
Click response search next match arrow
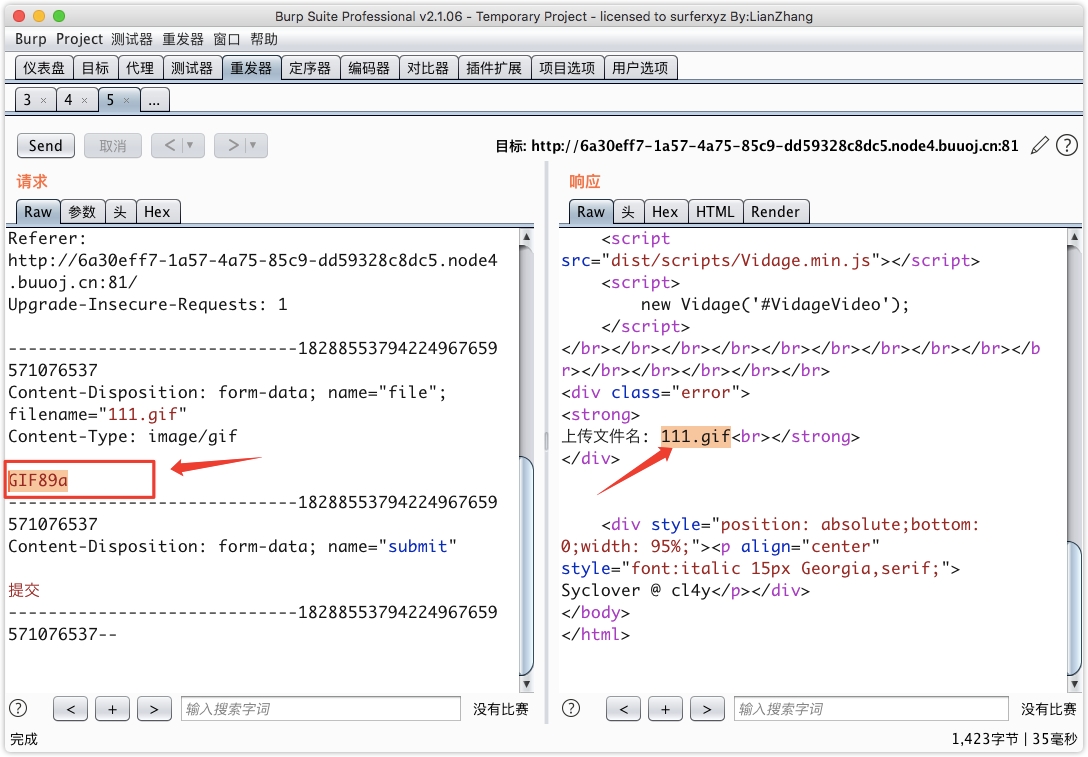[707, 709]
